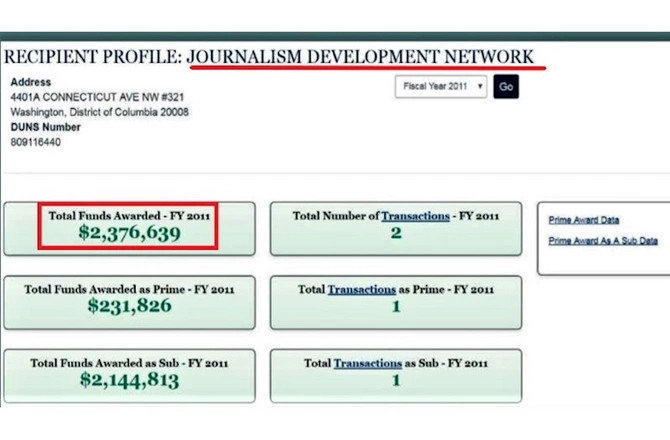
Task: Open the Prime Award As A Sub Data link
Action: pyautogui.click(x=603, y=241)
